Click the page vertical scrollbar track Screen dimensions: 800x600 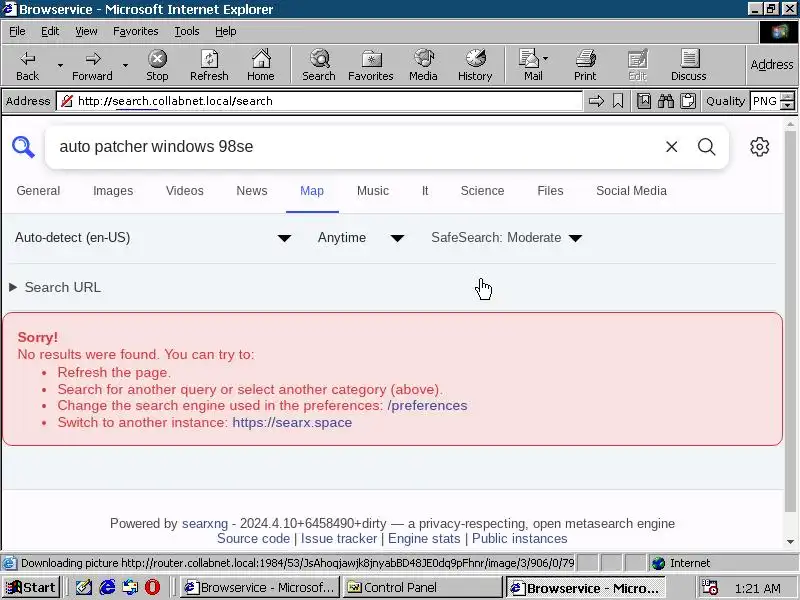tap(790, 332)
